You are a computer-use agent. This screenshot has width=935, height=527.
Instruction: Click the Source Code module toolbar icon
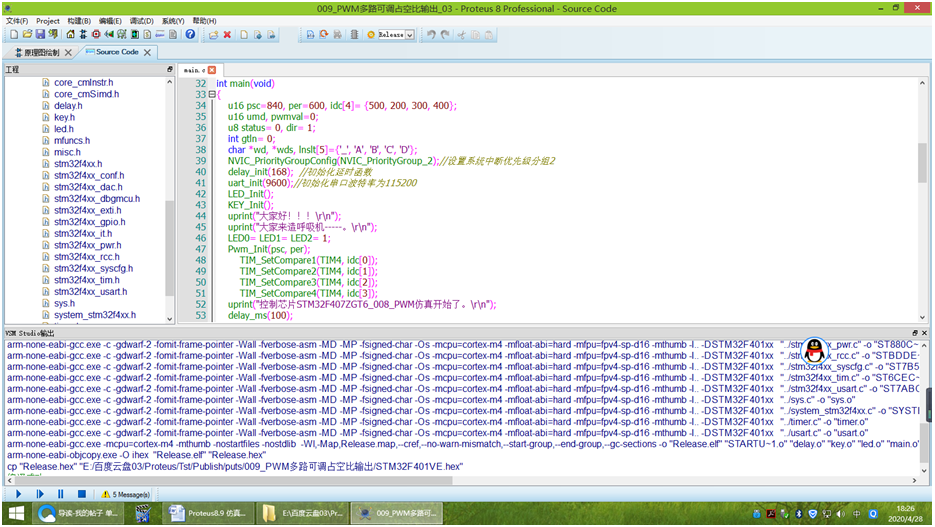pyautogui.click(x=160, y=35)
